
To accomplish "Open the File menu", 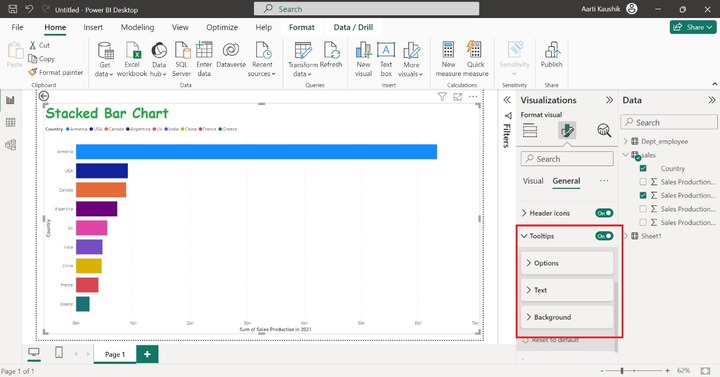I will (17, 27).
